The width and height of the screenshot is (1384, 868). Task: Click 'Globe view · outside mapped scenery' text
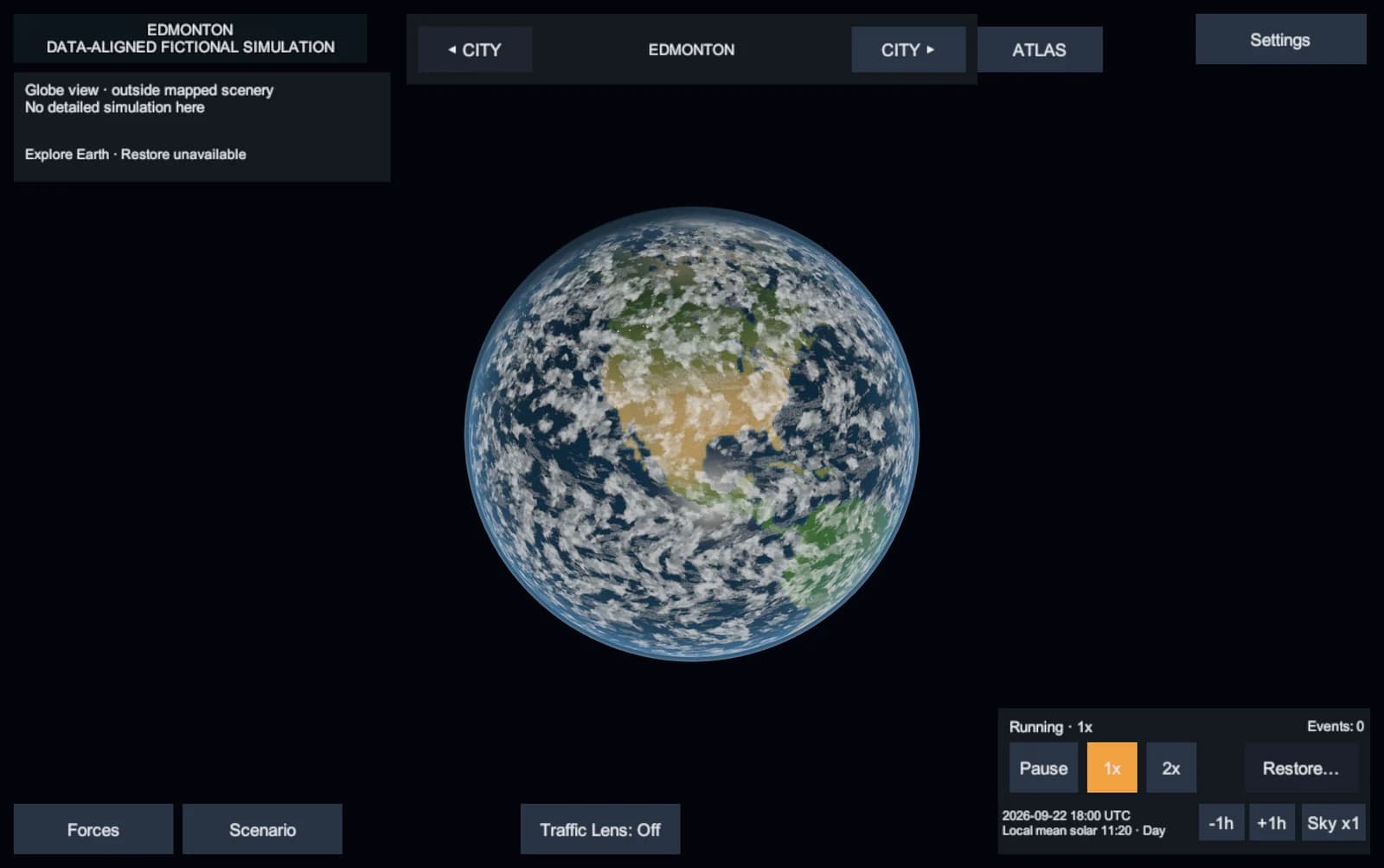[149, 90]
